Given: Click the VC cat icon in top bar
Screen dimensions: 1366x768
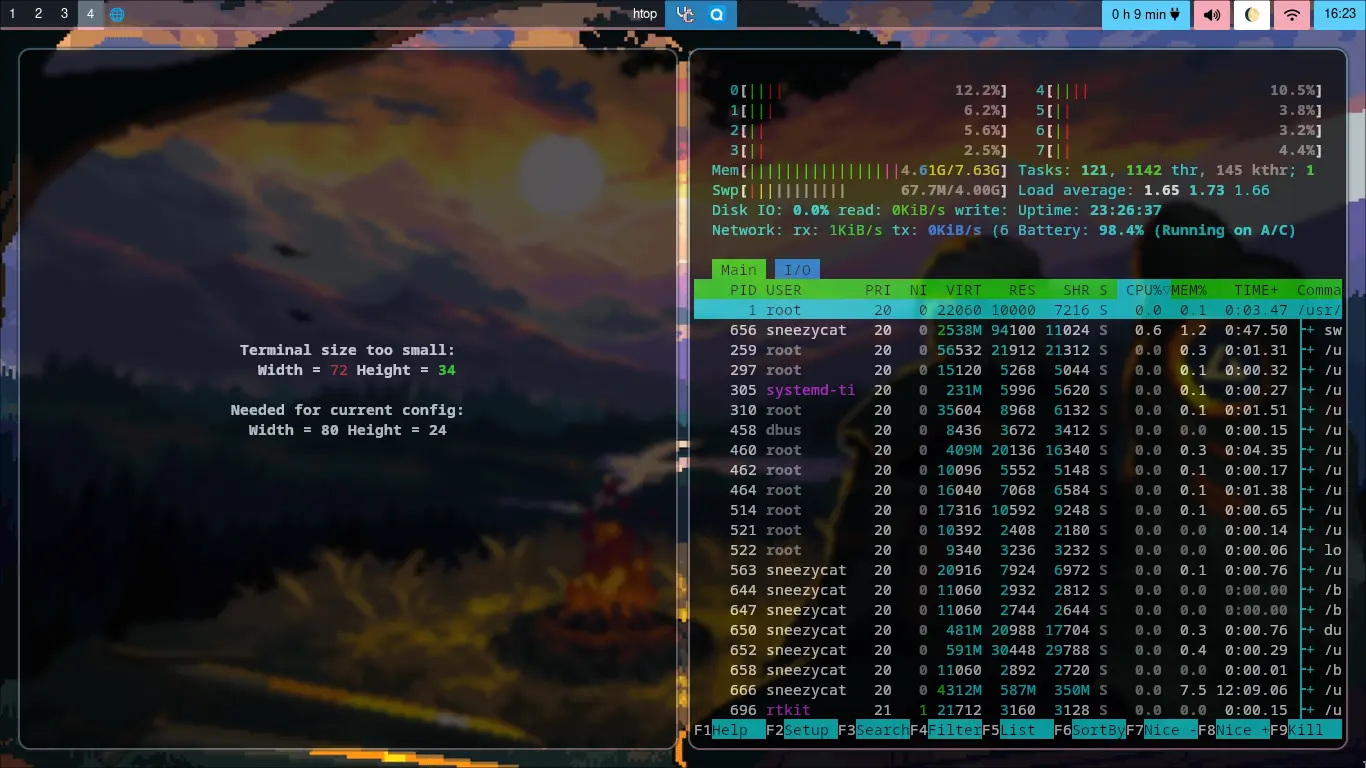Looking at the screenshot, I should pos(685,14).
